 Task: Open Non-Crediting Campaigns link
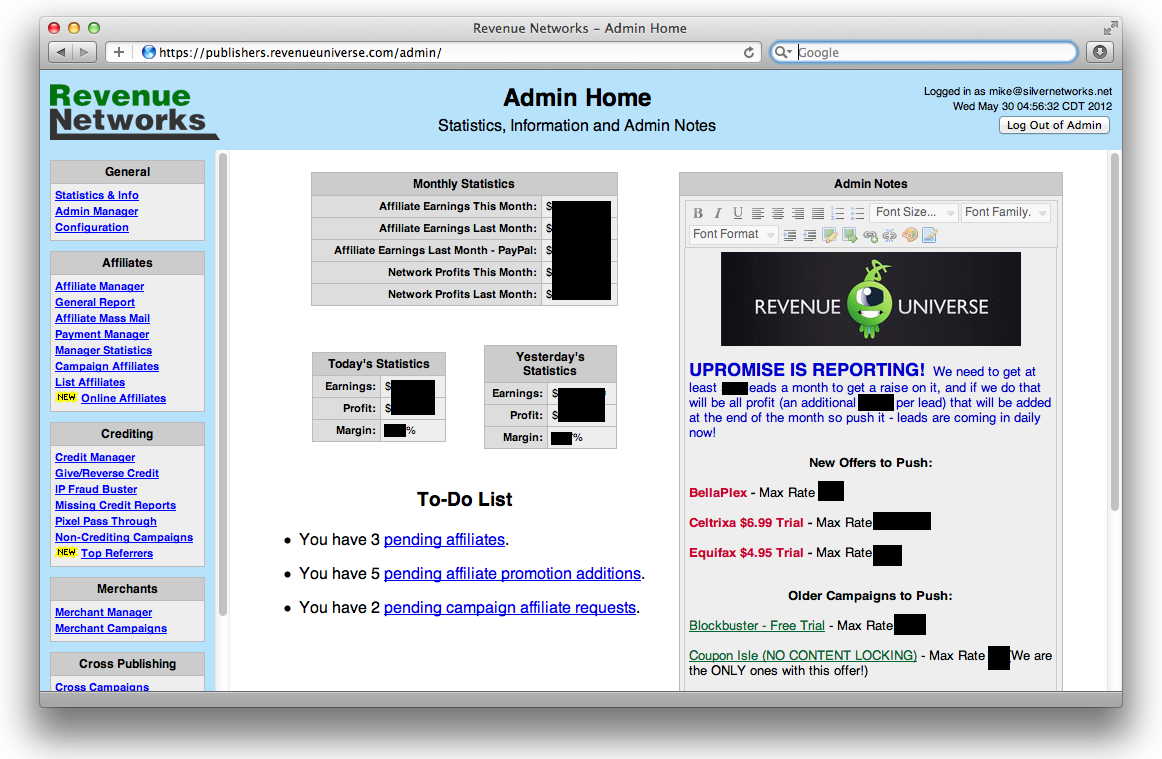124,537
